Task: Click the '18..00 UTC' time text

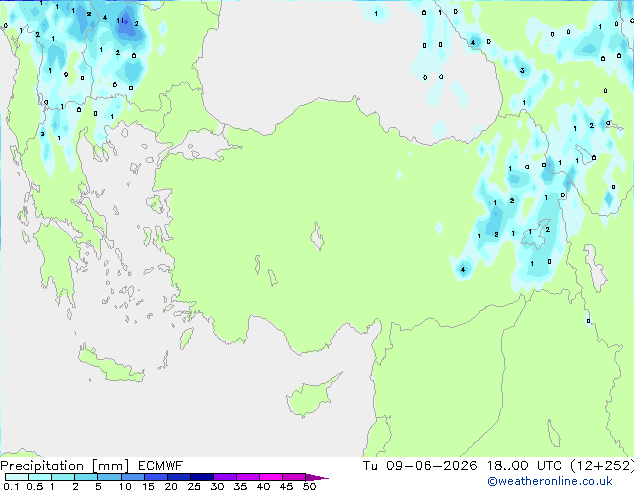Action: 524,466
